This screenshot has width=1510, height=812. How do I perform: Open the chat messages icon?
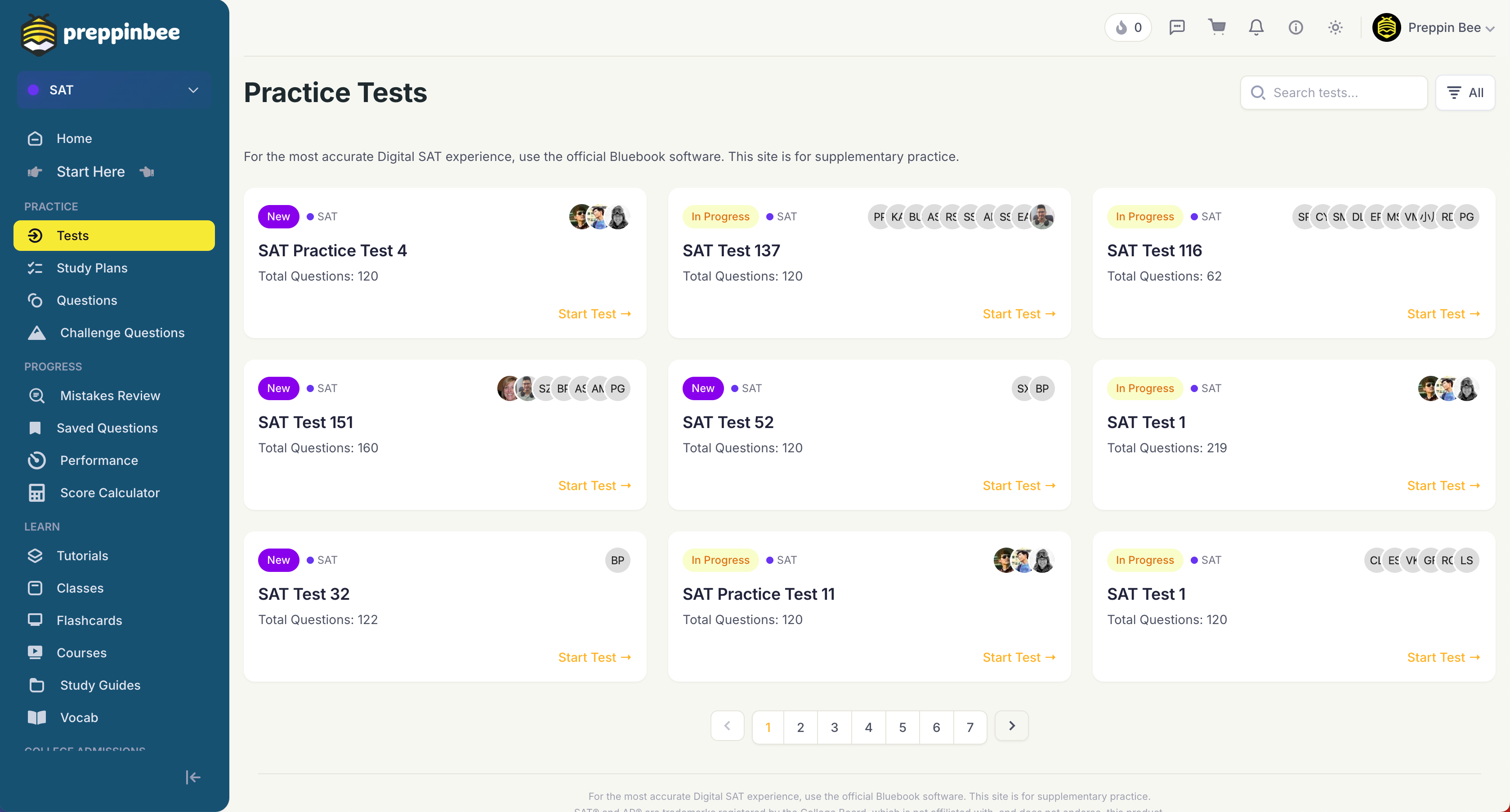[x=1177, y=27]
